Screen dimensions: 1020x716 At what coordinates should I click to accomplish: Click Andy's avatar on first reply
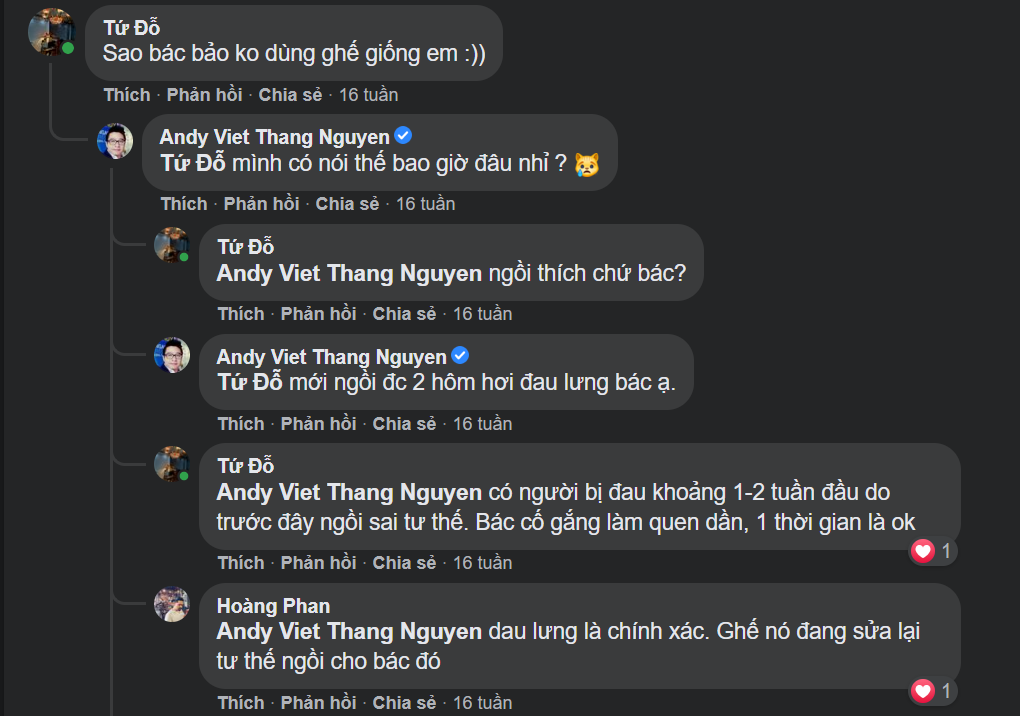(x=115, y=141)
